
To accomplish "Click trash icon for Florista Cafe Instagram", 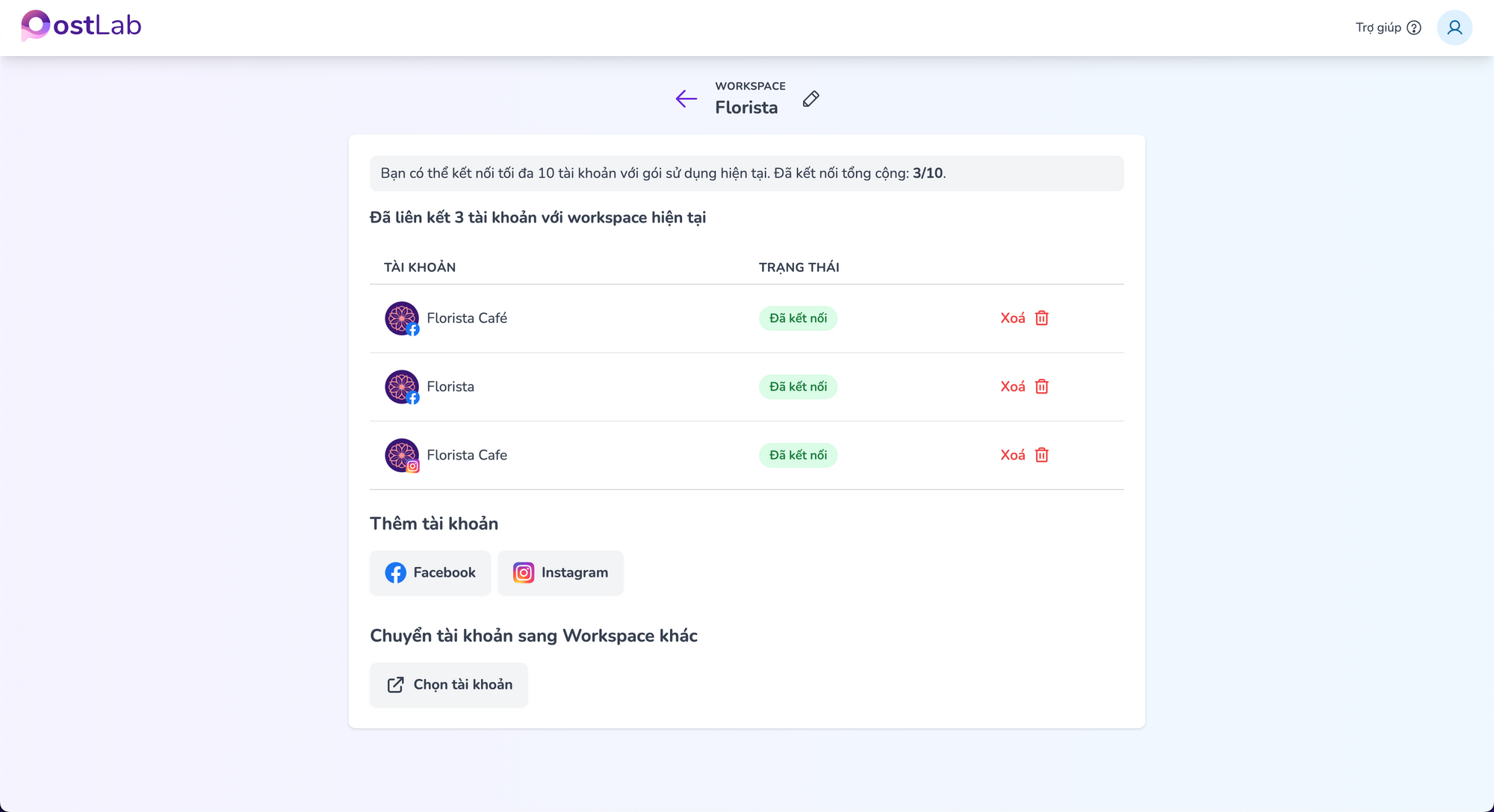I will (1041, 455).
